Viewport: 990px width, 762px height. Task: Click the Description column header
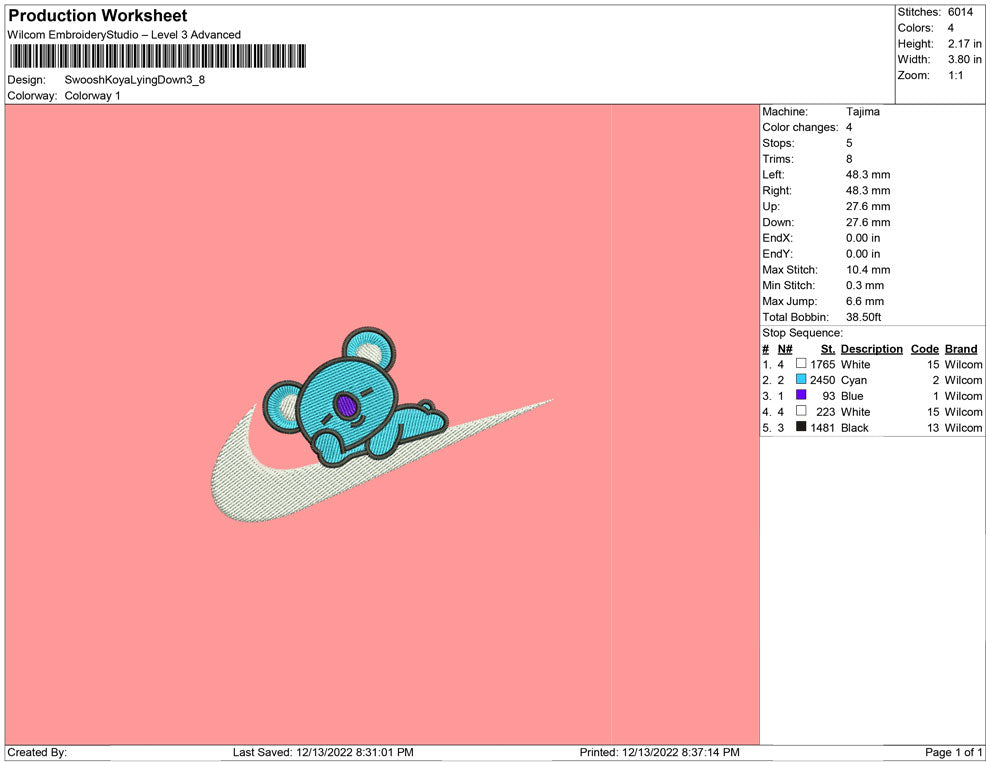(x=871, y=349)
